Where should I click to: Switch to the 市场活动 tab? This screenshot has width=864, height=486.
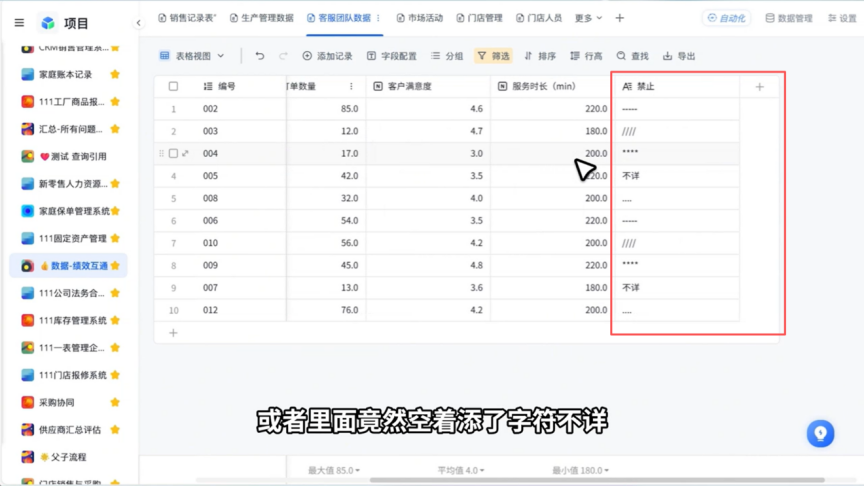[420, 18]
